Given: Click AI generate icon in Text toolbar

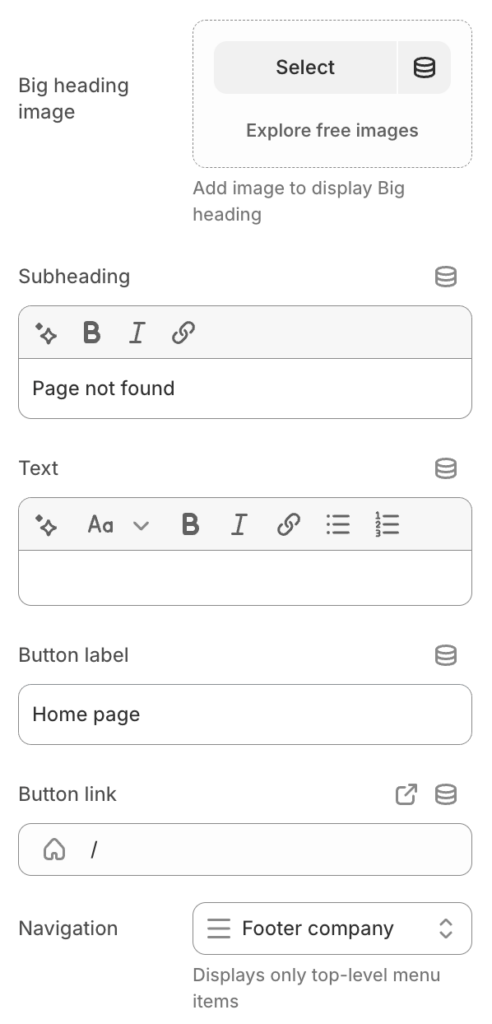Looking at the screenshot, I should [x=46, y=524].
